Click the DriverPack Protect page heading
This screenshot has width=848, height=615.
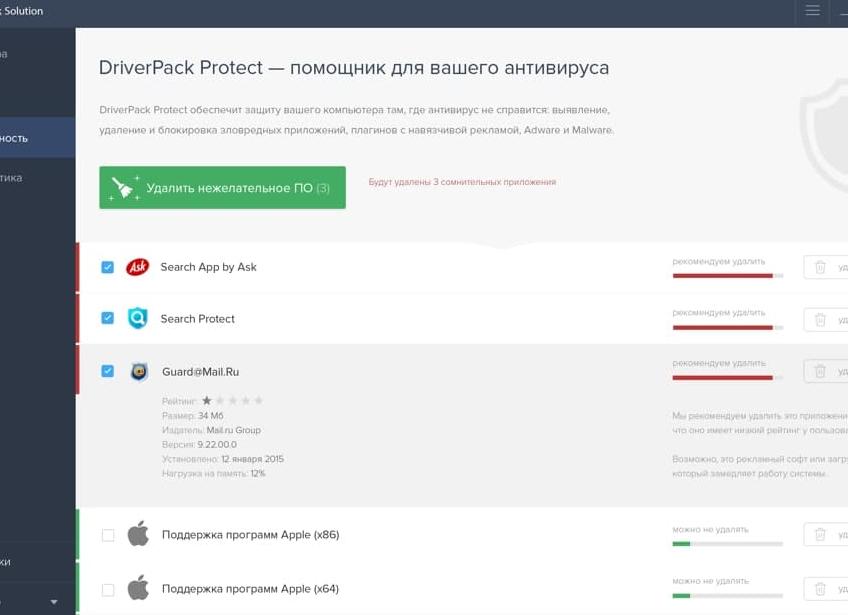pos(354,68)
